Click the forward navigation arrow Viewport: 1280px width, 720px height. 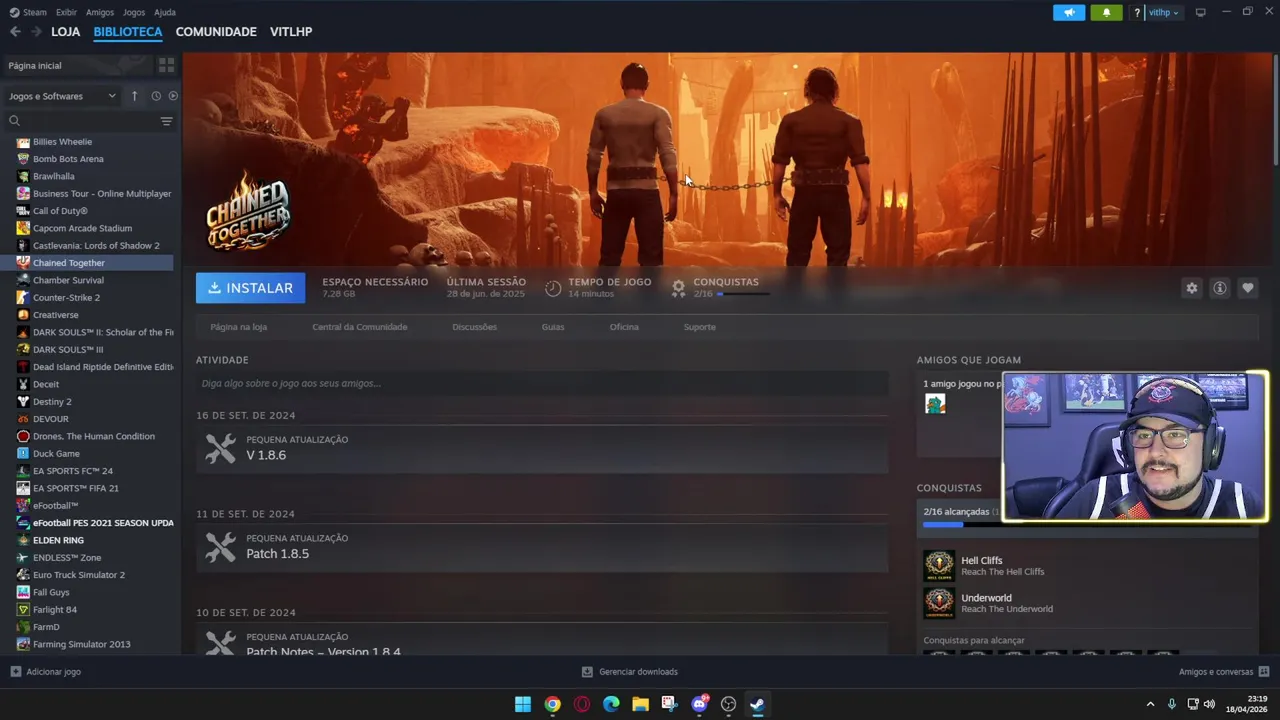click(36, 32)
